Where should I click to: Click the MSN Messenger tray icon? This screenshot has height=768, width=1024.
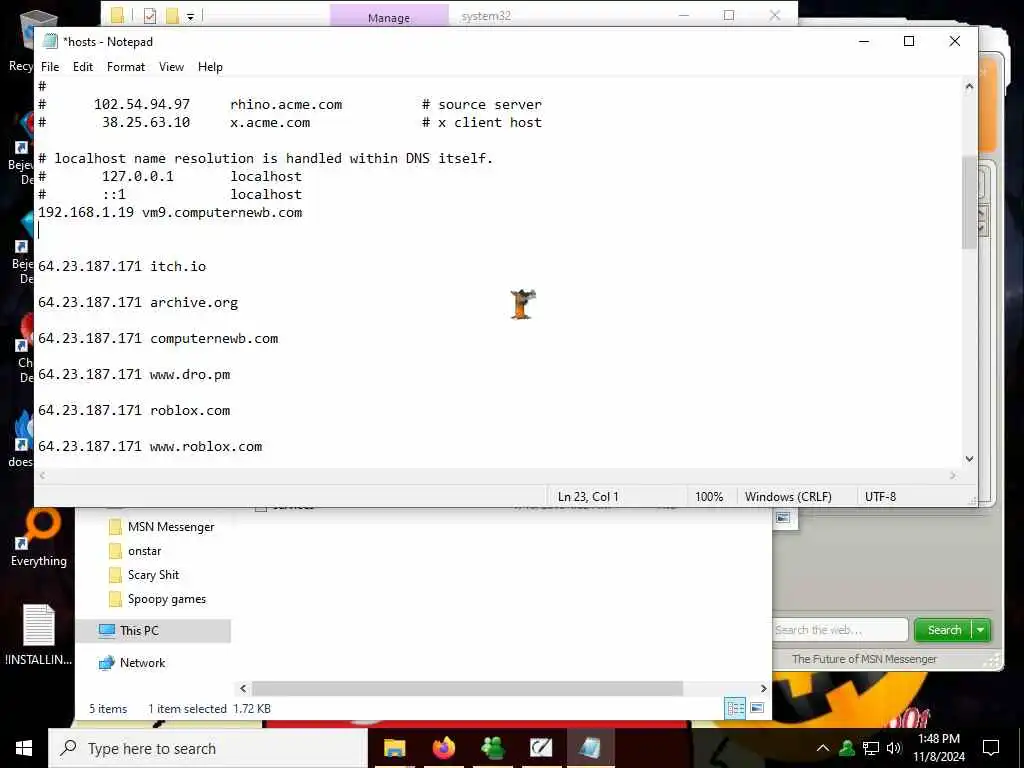pos(847,748)
